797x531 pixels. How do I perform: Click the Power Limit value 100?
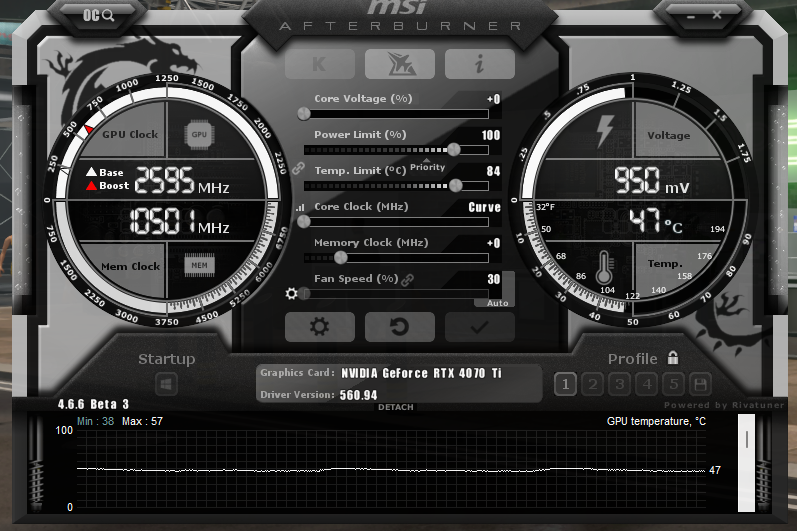tap(491, 135)
